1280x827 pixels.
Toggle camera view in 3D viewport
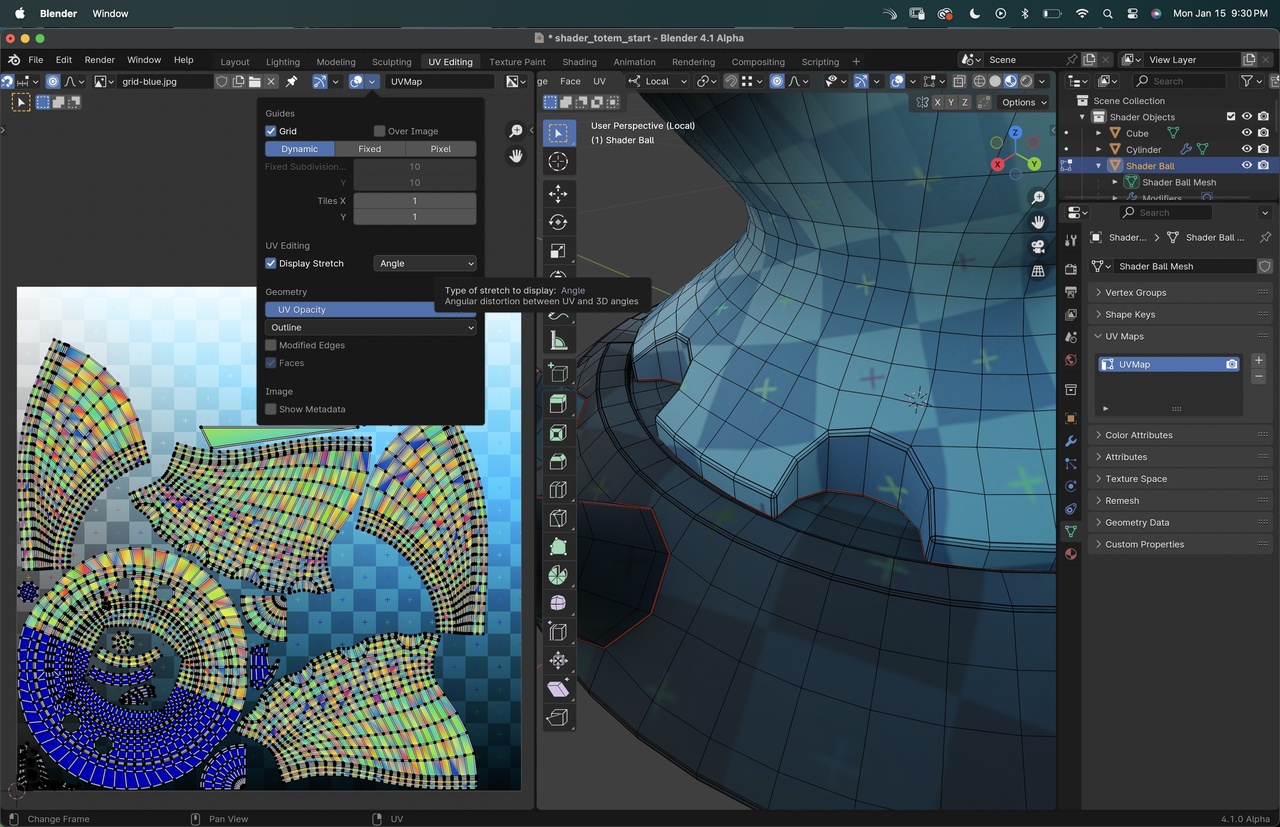[1038, 247]
